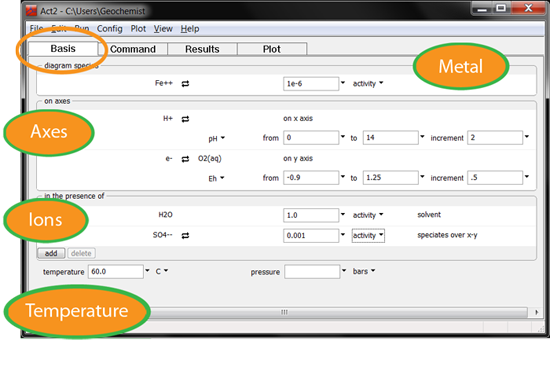Open dropdown arrow beside SO4-- value 0.001
This screenshot has width=550, height=367.
(x=343, y=235)
